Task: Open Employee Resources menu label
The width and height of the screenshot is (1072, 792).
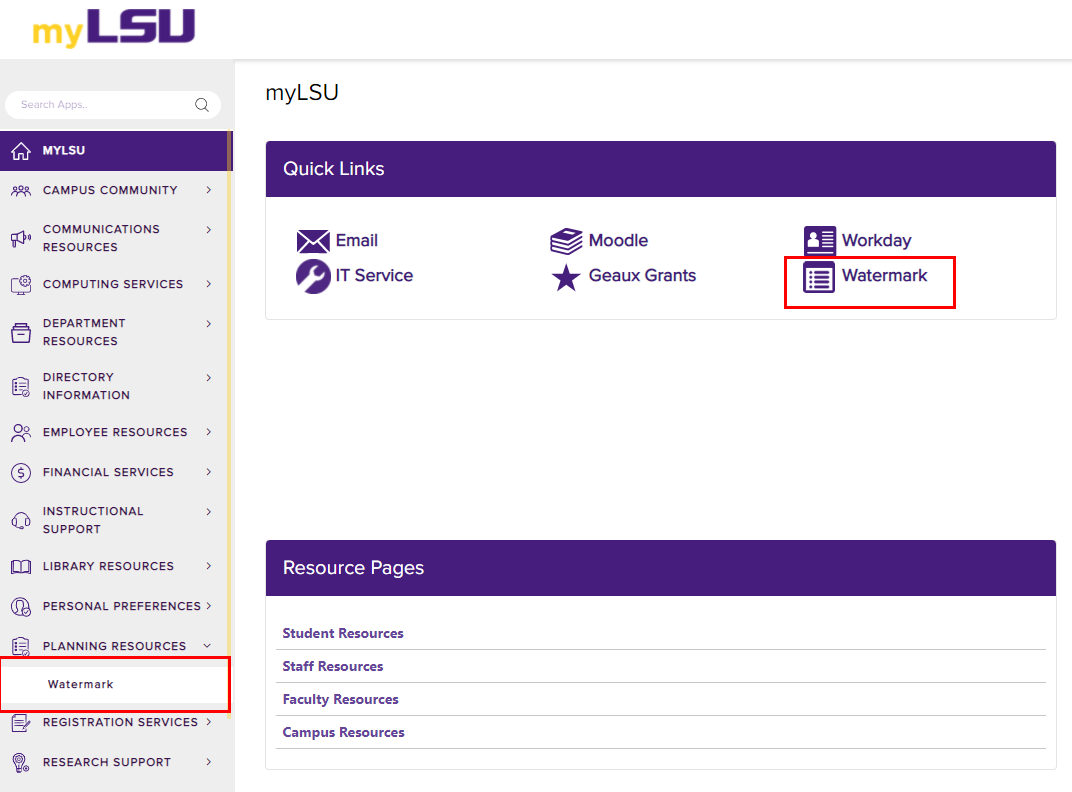Action: tap(115, 432)
